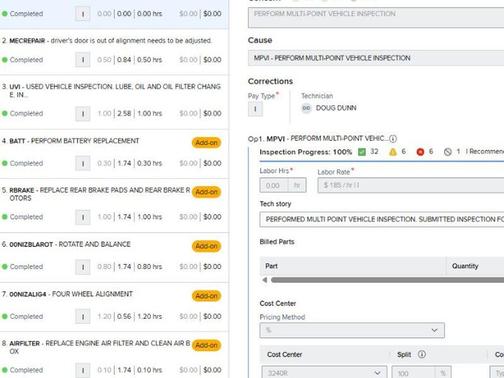Image resolution: width=504 pixels, height=378 pixels.
Task: Open the Pricing Method dropdown
Action: pos(352,330)
